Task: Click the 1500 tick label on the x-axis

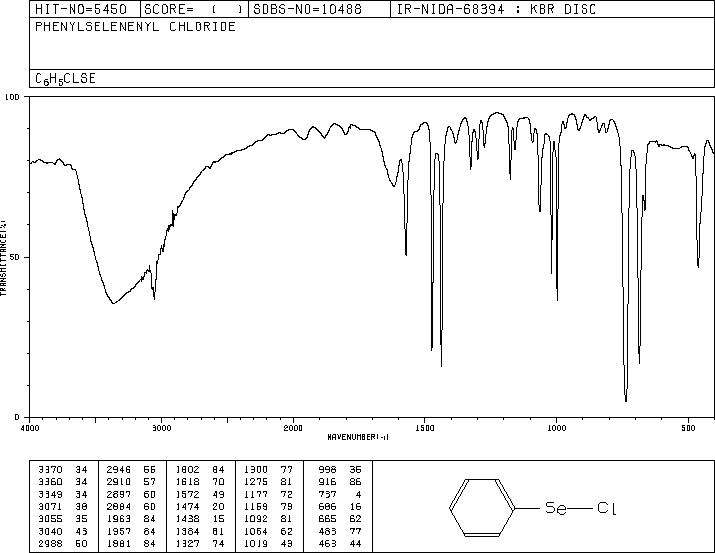Action: pos(425,428)
